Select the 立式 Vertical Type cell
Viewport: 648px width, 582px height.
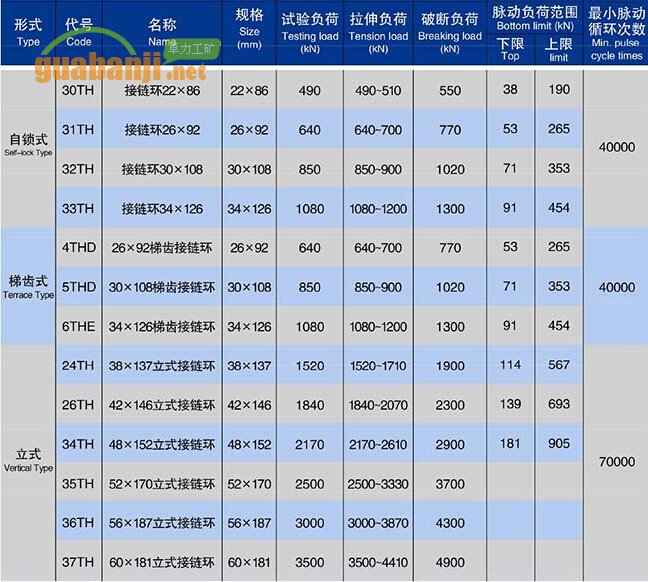[28, 461]
